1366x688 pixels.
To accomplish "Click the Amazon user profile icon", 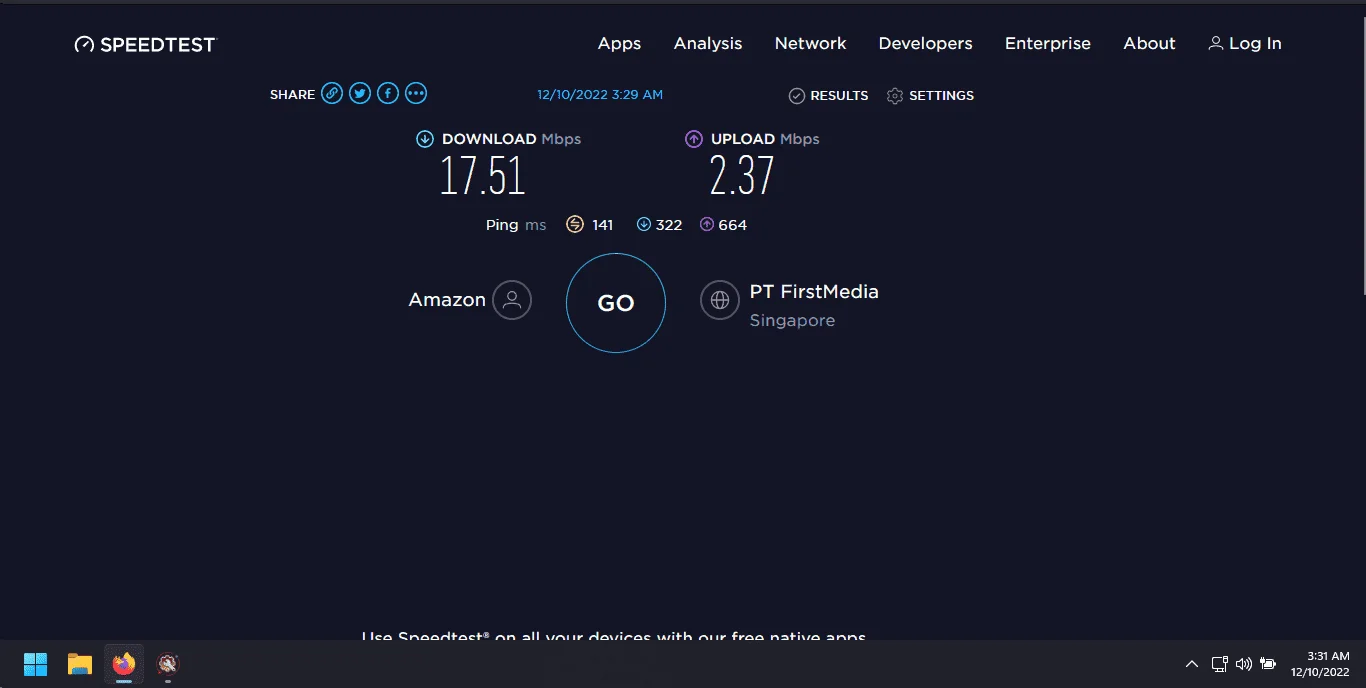I will click(x=512, y=299).
